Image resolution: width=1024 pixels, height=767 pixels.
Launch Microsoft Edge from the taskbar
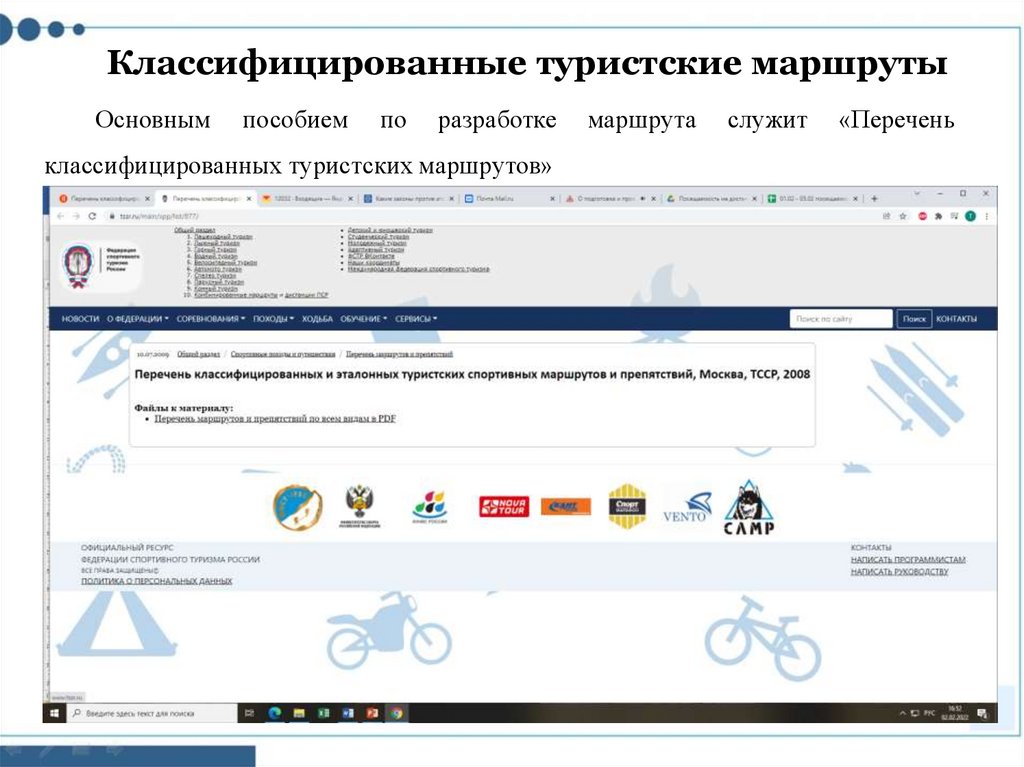pyautogui.click(x=274, y=713)
